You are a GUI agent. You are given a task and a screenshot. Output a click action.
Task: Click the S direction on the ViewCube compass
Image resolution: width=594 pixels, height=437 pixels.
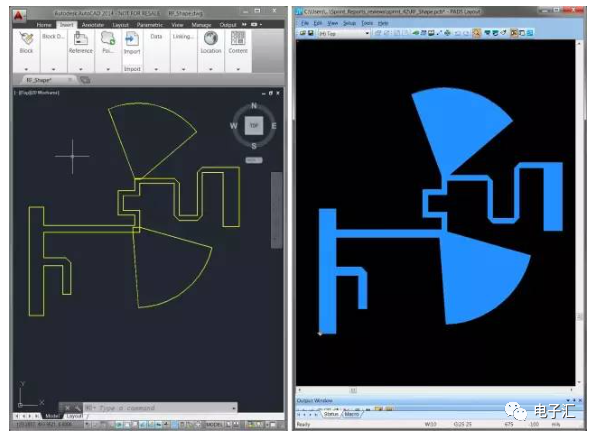(254, 146)
